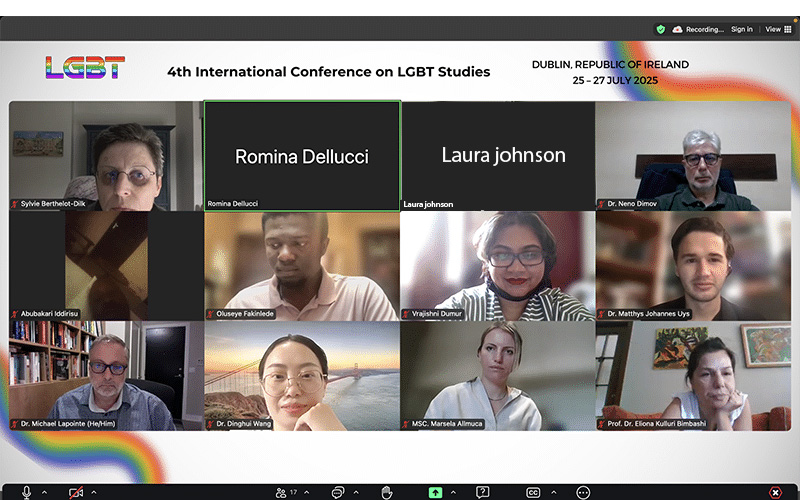Click the 'Vrajishni Dumur' name label

[437, 314]
